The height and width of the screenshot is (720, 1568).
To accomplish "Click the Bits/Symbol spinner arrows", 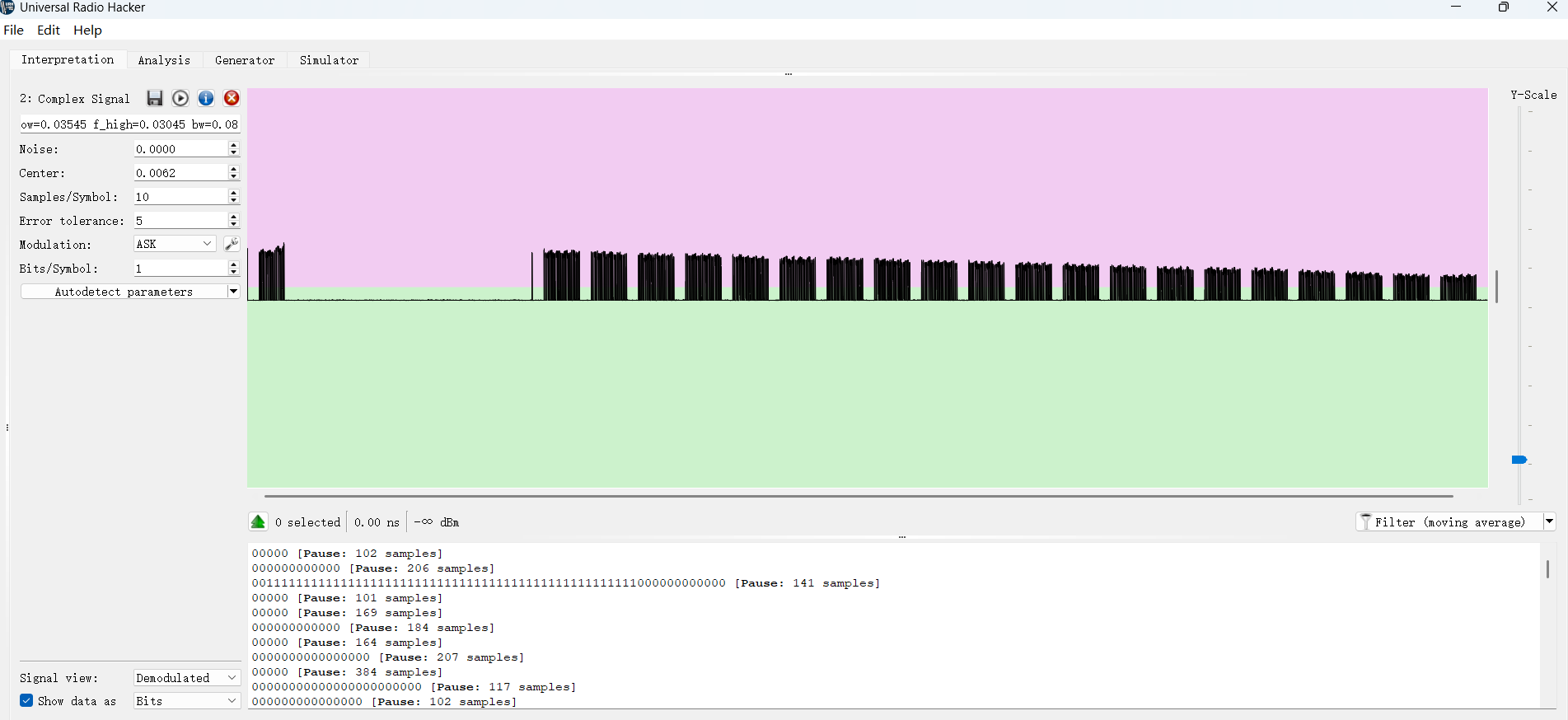I will click(x=234, y=269).
